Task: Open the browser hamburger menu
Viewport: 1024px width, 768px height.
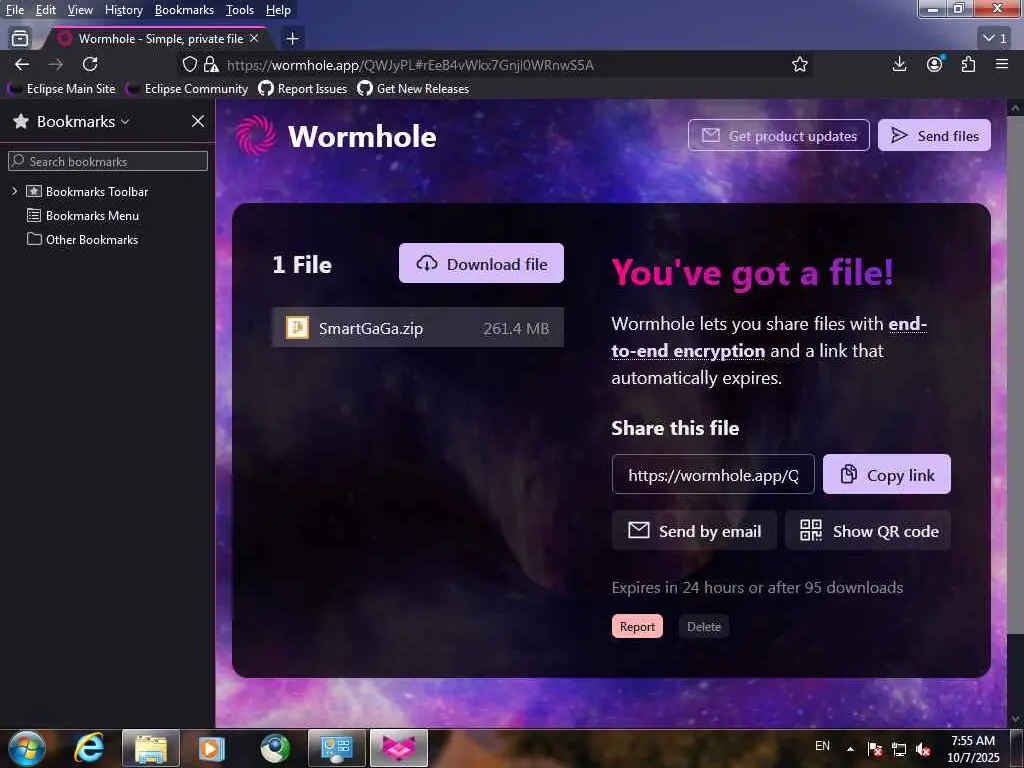Action: [x=1002, y=64]
